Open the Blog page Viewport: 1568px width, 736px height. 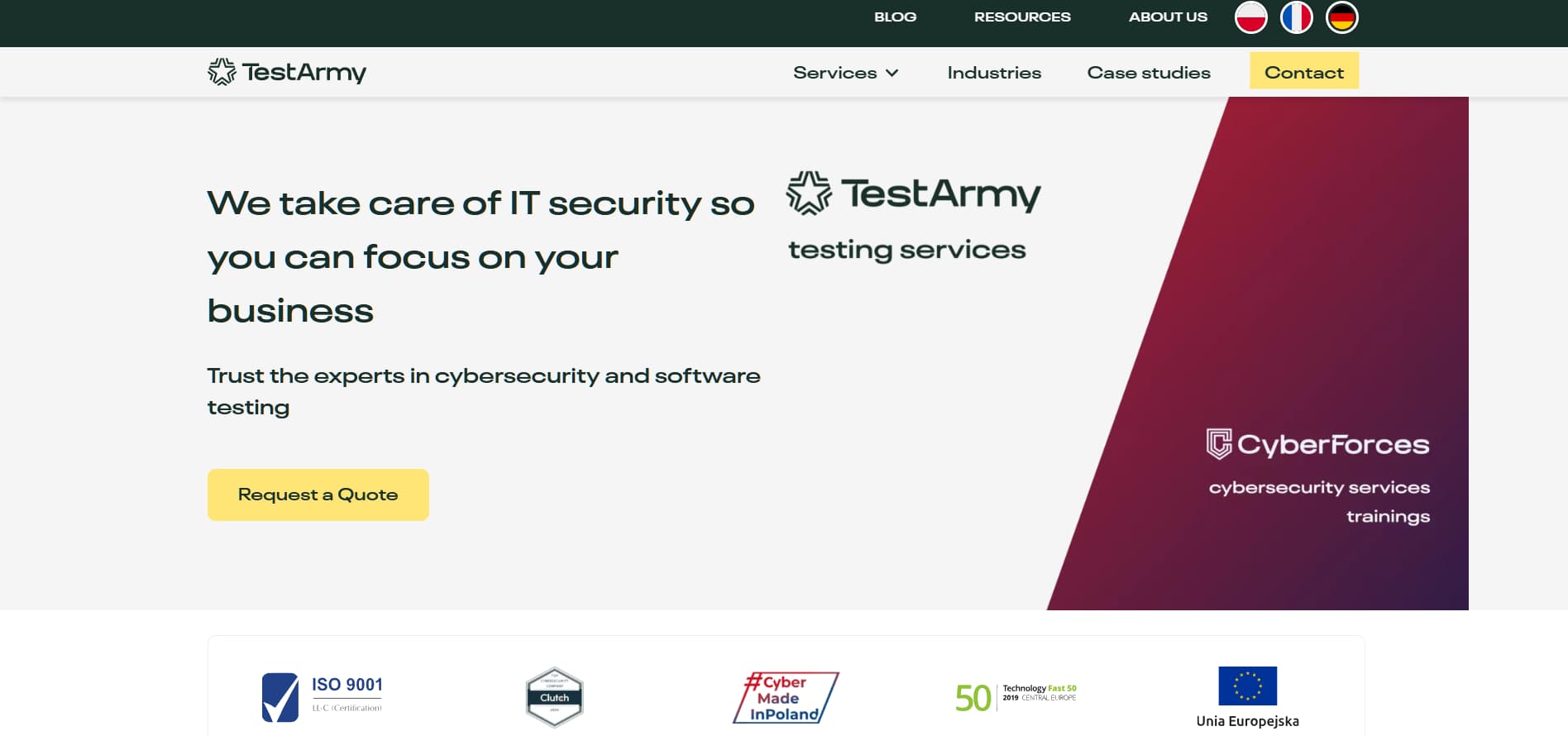895,17
